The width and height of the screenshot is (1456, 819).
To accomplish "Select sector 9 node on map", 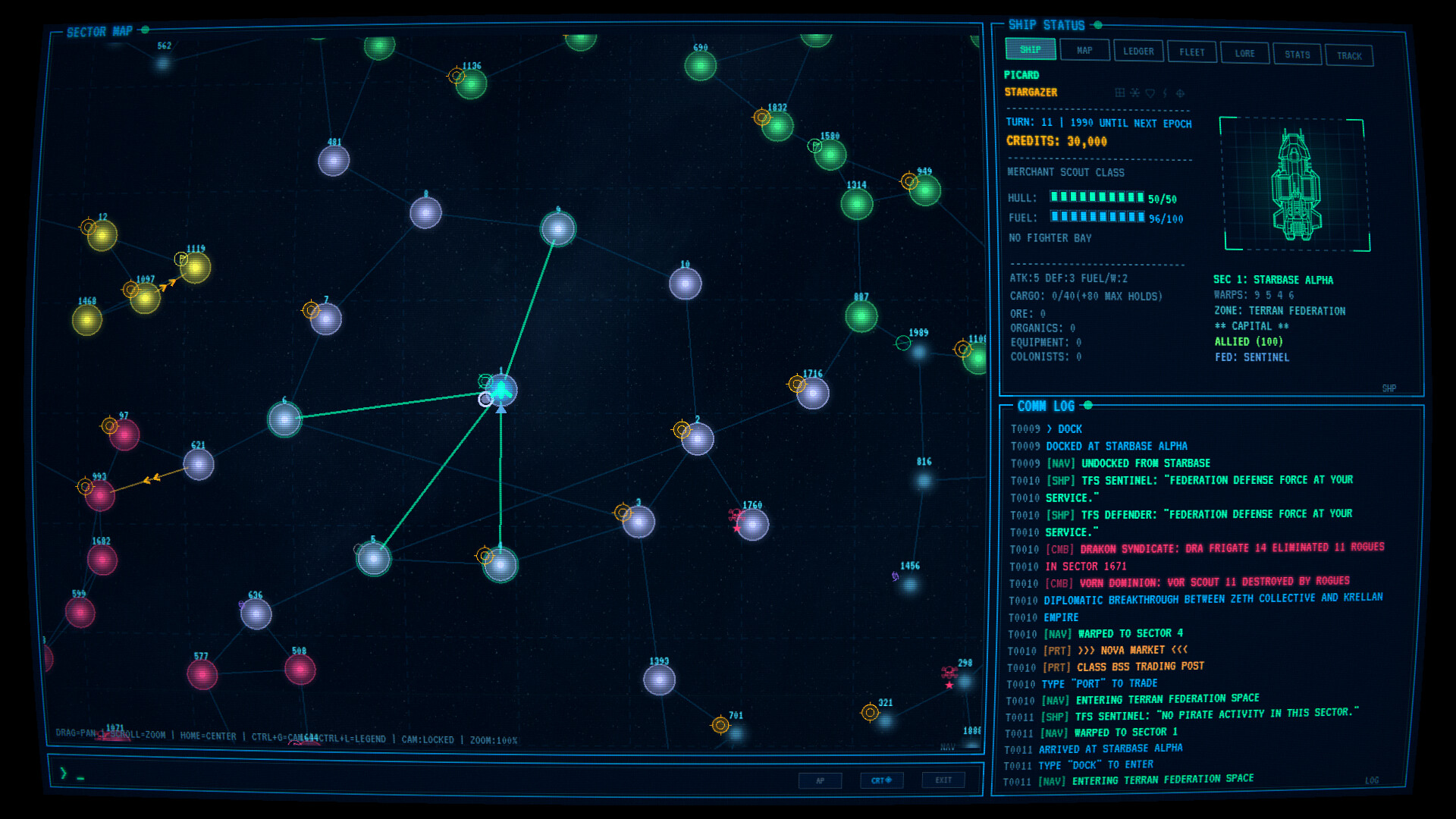I will coord(558,228).
